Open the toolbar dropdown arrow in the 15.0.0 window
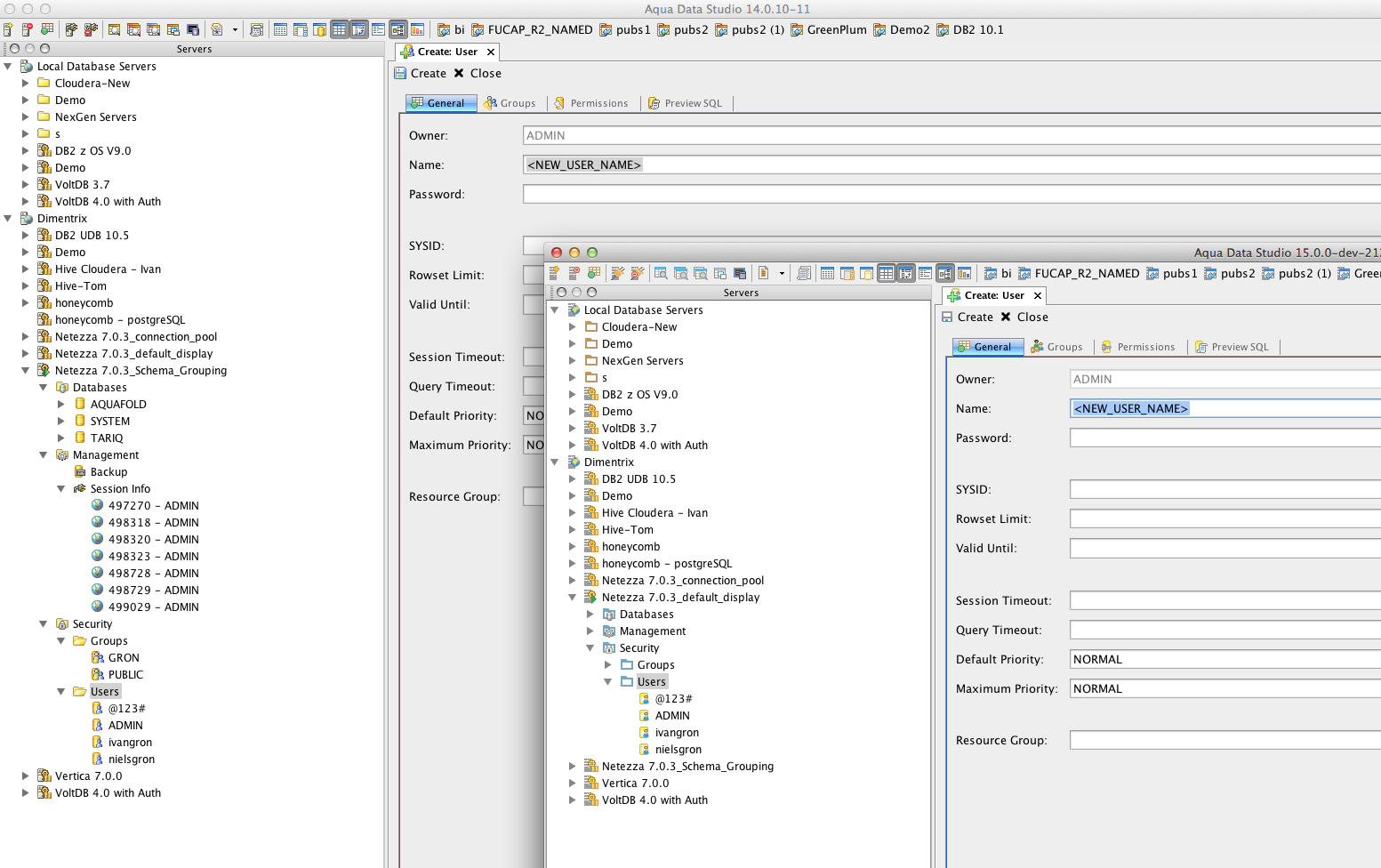Image resolution: width=1381 pixels, height=868 pixels. [x=782, y=273]
